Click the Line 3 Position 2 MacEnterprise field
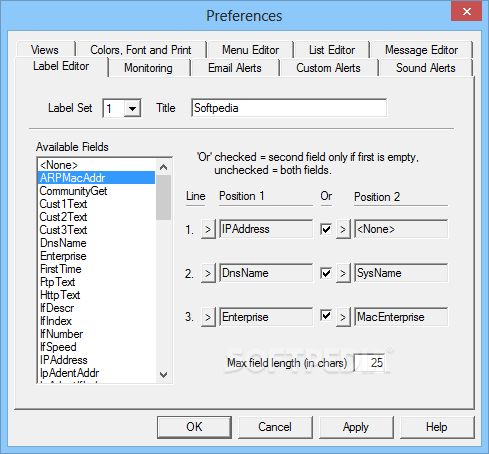 click(x=401, y=317)
